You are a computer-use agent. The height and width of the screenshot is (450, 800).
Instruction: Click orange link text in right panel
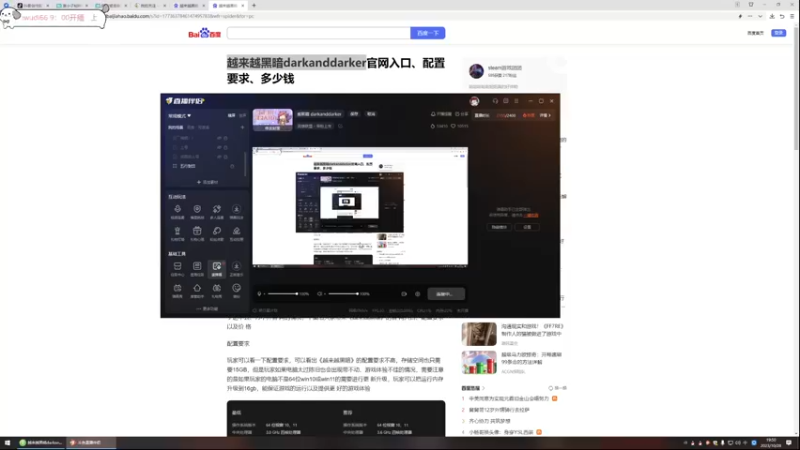531,215
